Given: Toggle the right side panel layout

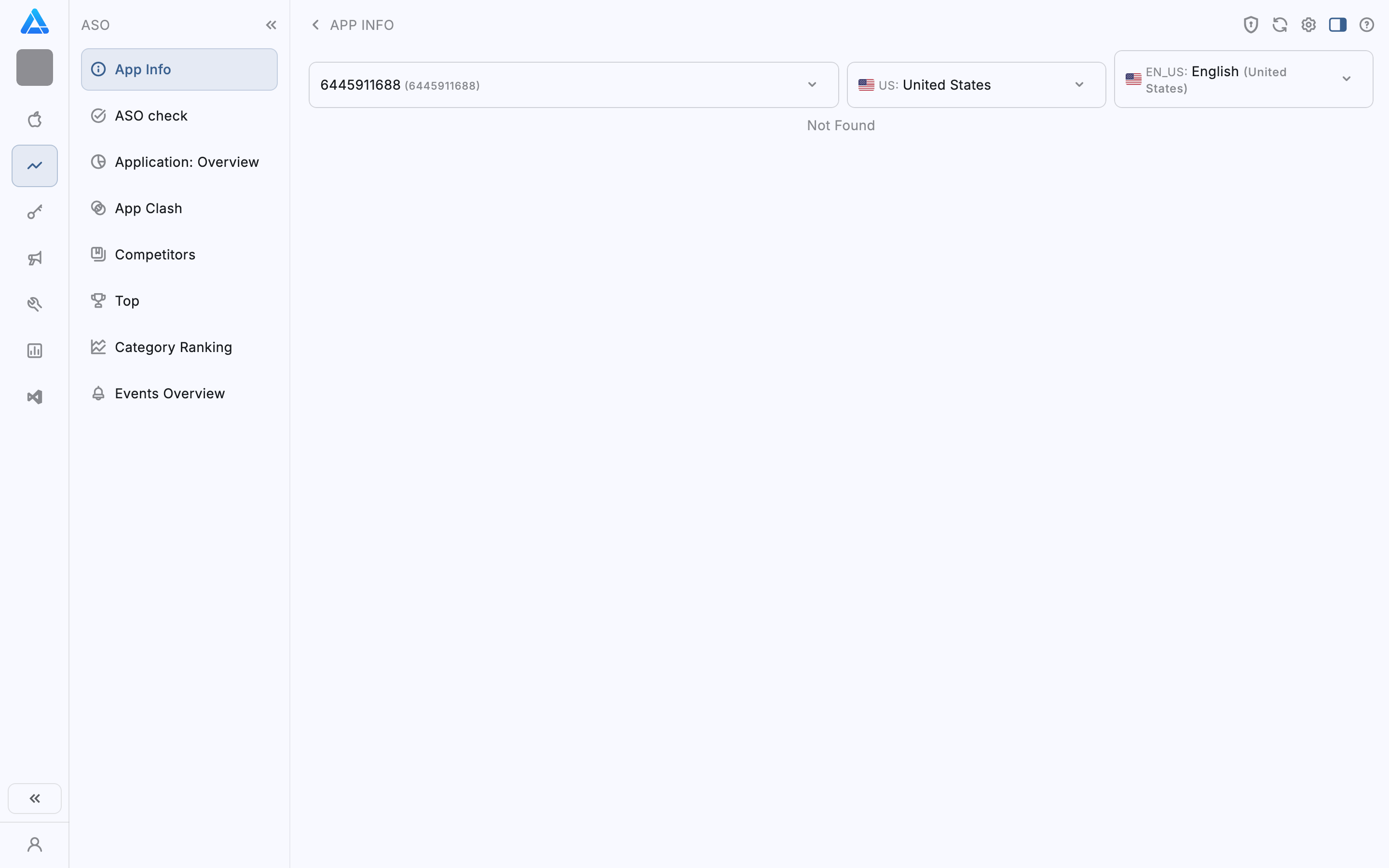Looking at the screenshot, I should [1337, 25].
